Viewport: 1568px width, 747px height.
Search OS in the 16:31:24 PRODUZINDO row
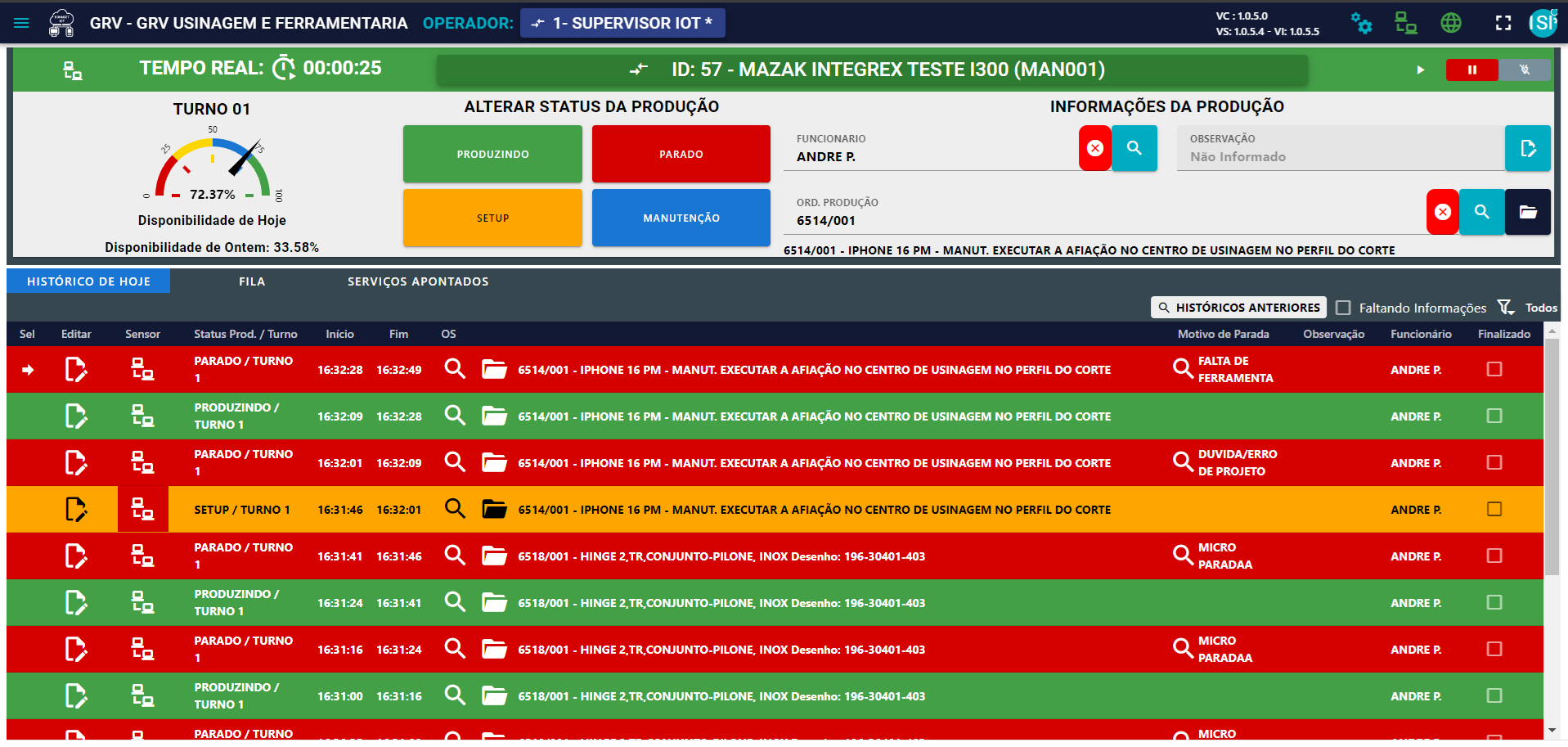[x=455, y=602]
